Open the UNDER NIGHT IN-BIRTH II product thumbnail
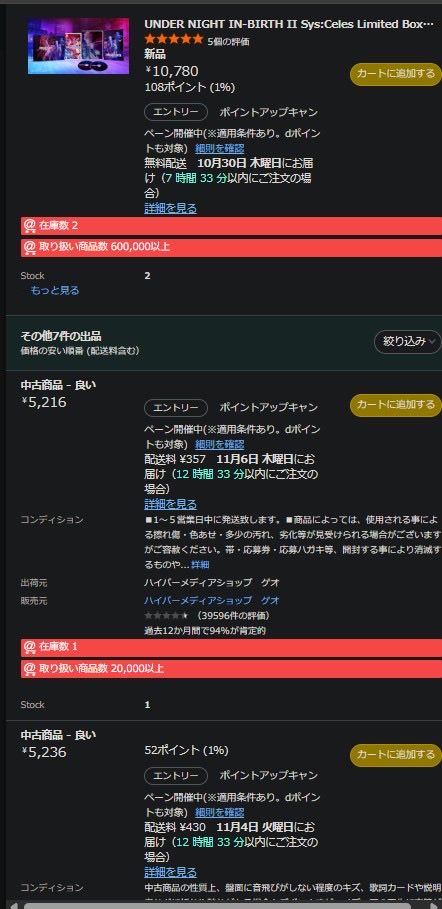 [x=78, y=46]
